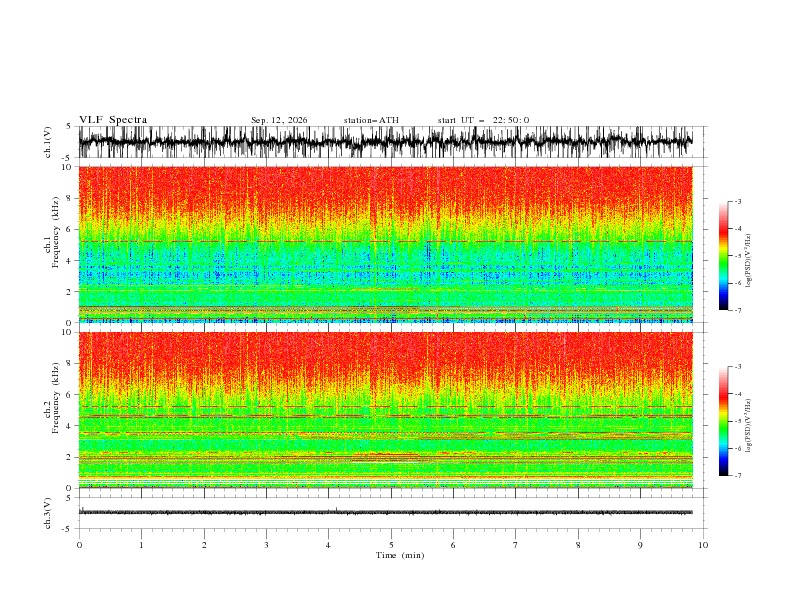Click the ch.1 Frequency (kHz) axis label
The width and height of the screenshot is (792, 612).
click(52, 244)
